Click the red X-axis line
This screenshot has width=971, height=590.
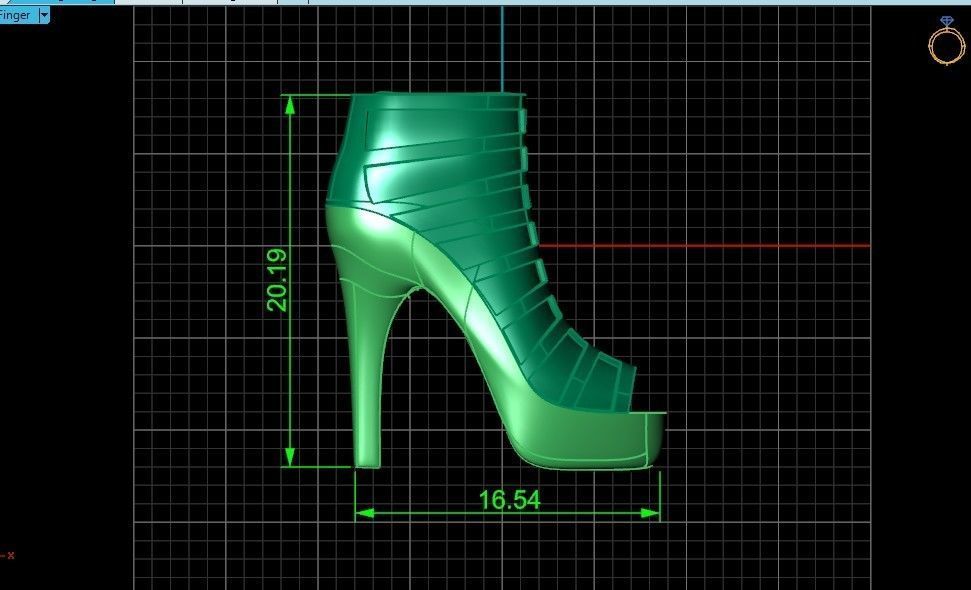(x=705, y=246)
